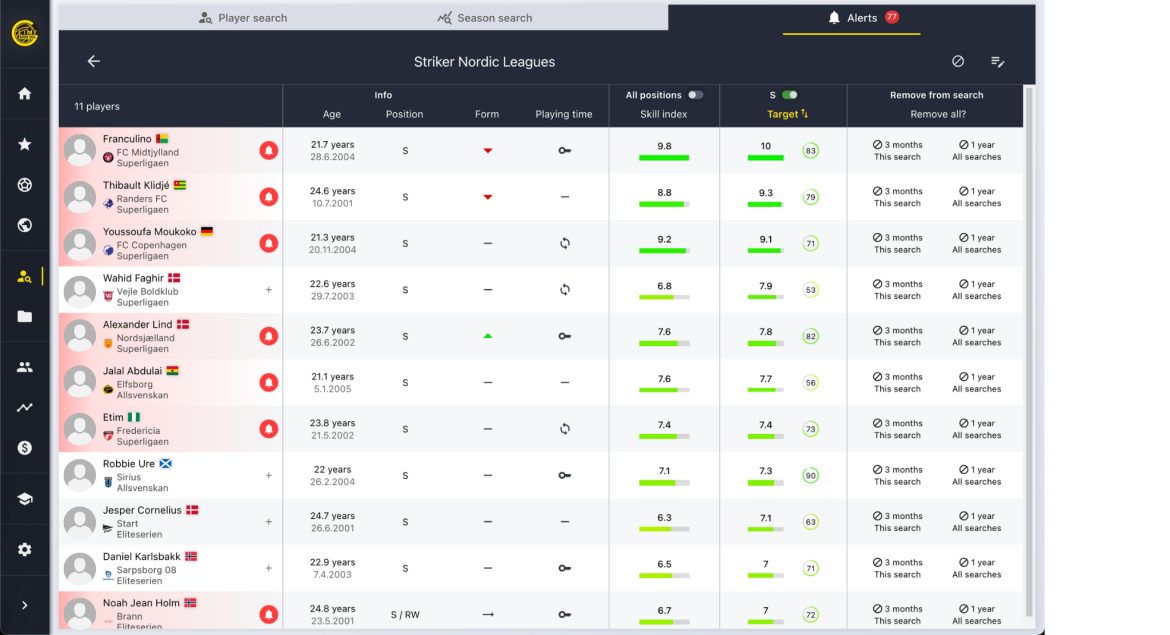This screenshot has width=1170, height=635.
Task: Open favorites star in sidebar
Action: [x=24, y=144]
